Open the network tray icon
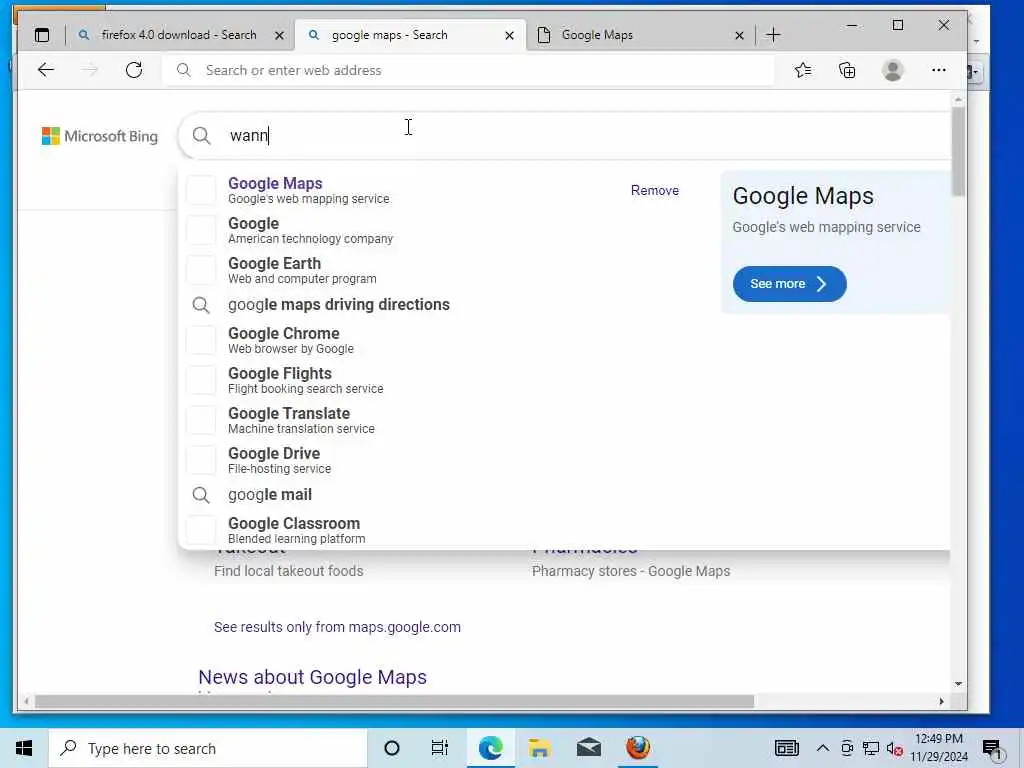The width and height of the screenshot is (1024, 768). pyautogui.click(x=871, y=748)
